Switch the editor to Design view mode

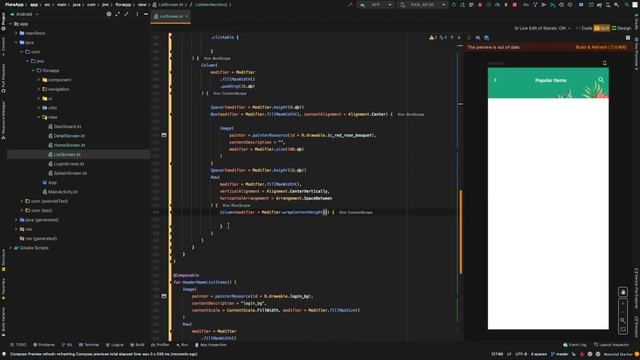622,28
